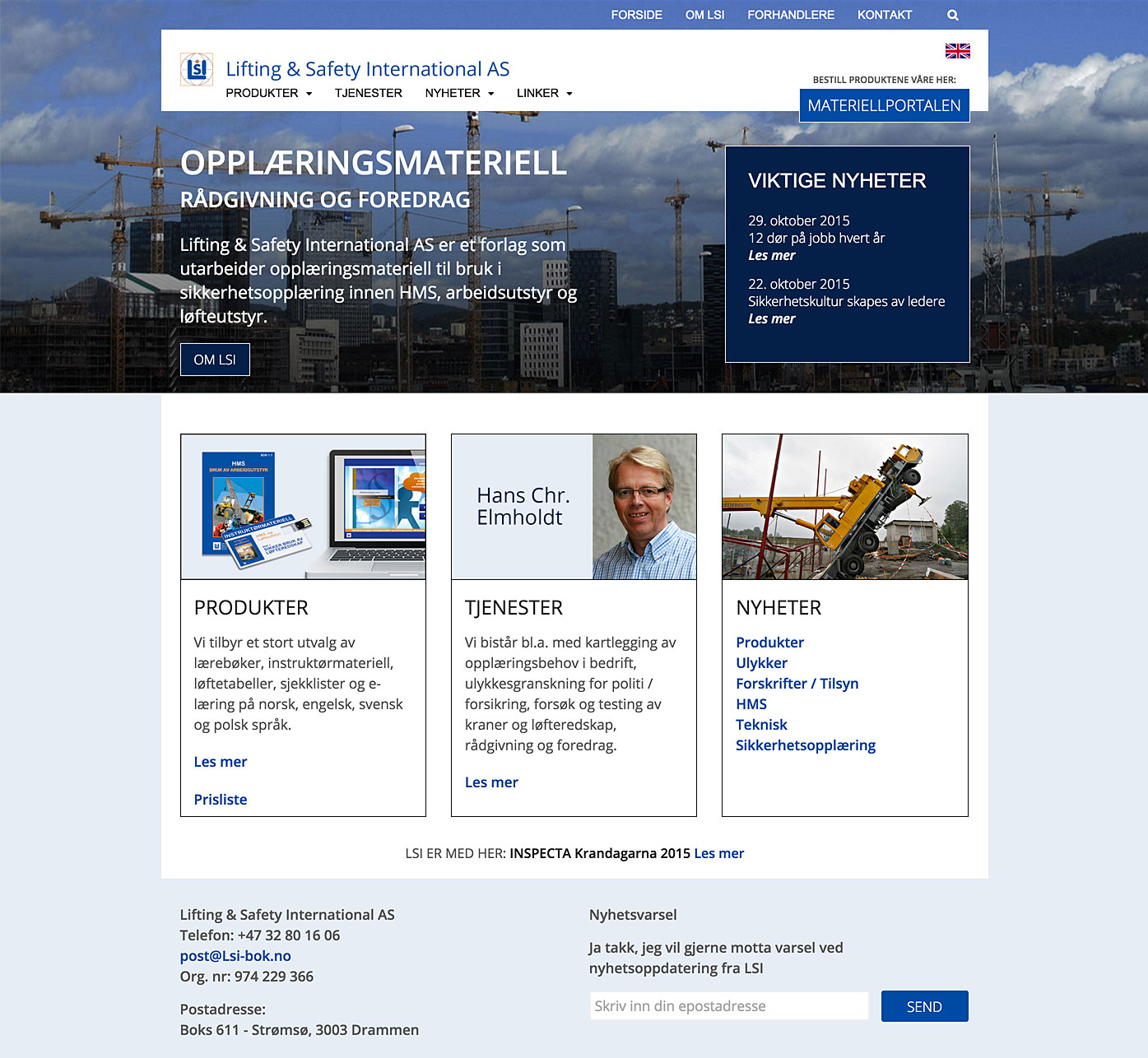Image resolution: width=1148 pixels, height=1058 pixels.
Task: Go to FORHANDLERE page
Action: coord(791,15)
